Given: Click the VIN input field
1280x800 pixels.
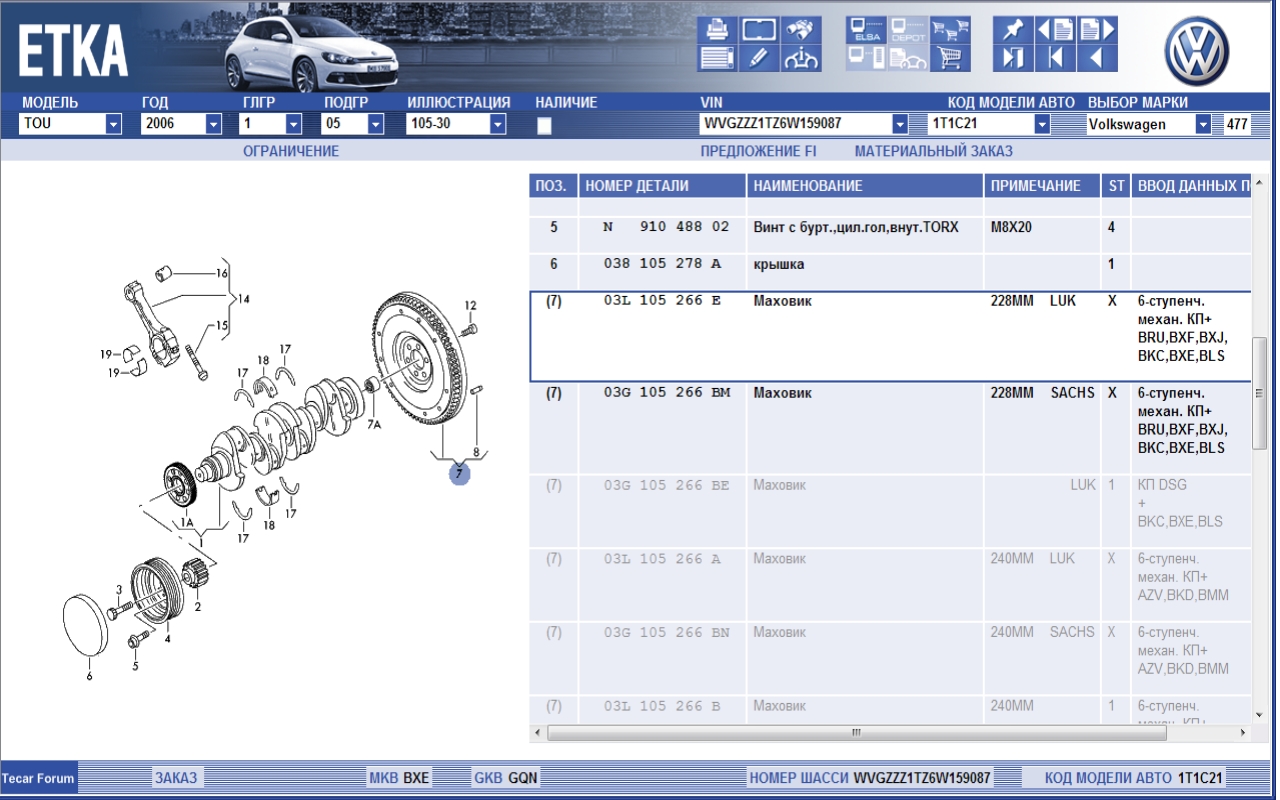Looking at the screenshot, I should coord(795,124).
